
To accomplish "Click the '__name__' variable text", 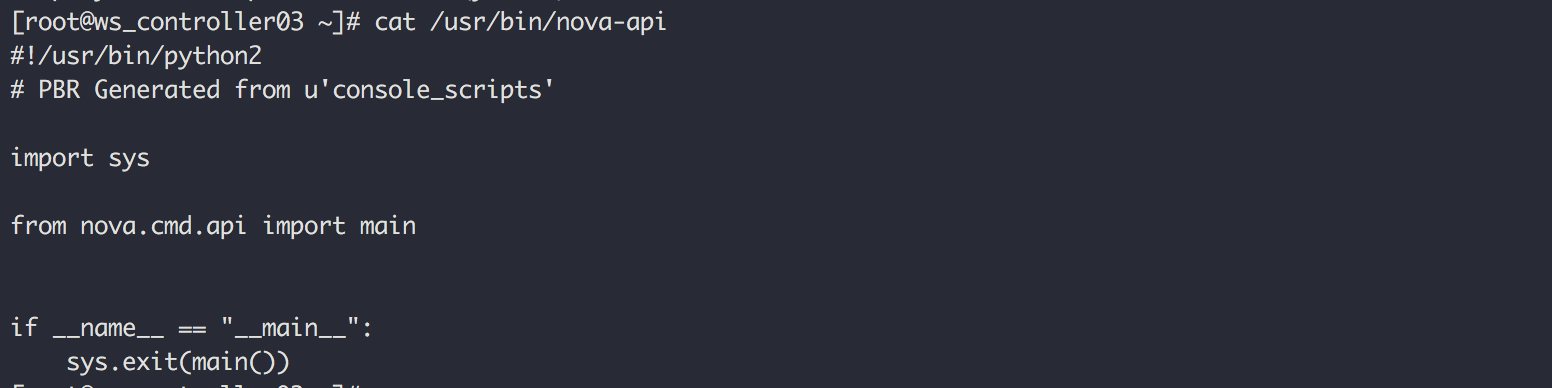I will click(x=108, y=328).
